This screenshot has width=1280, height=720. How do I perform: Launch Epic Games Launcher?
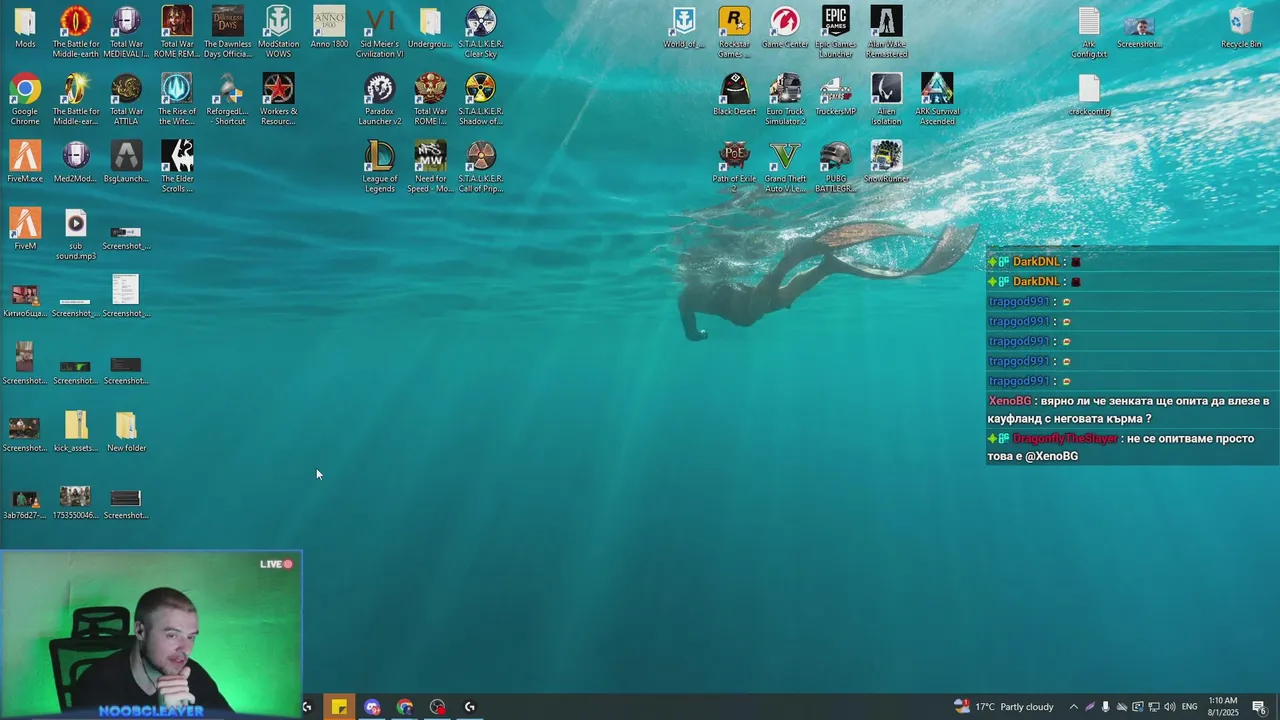836,32
